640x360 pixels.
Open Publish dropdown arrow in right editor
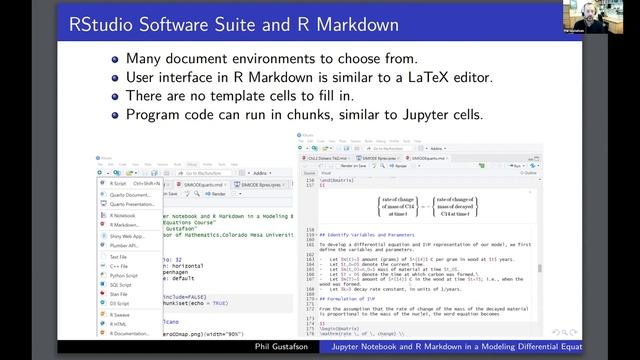[538, 166]
